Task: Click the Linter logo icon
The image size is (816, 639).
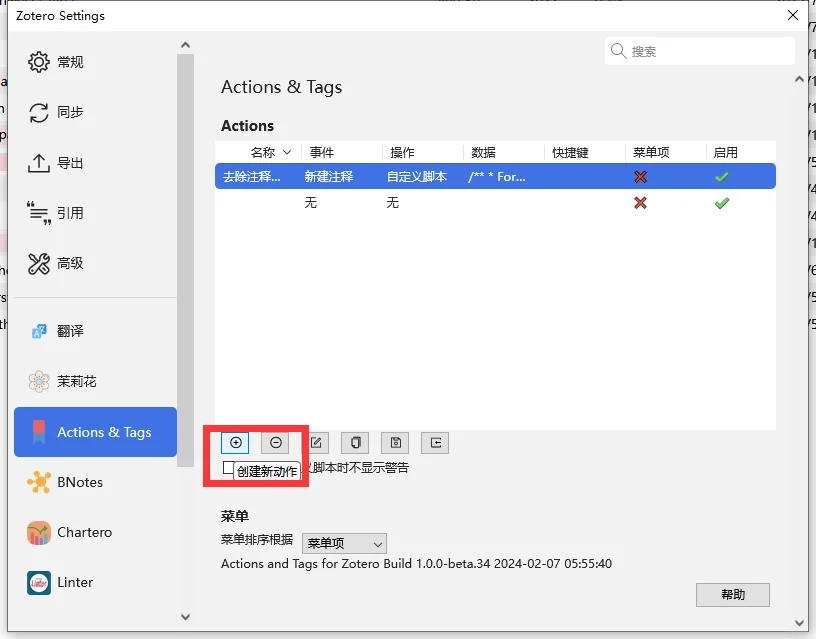Action: point(39,583)
